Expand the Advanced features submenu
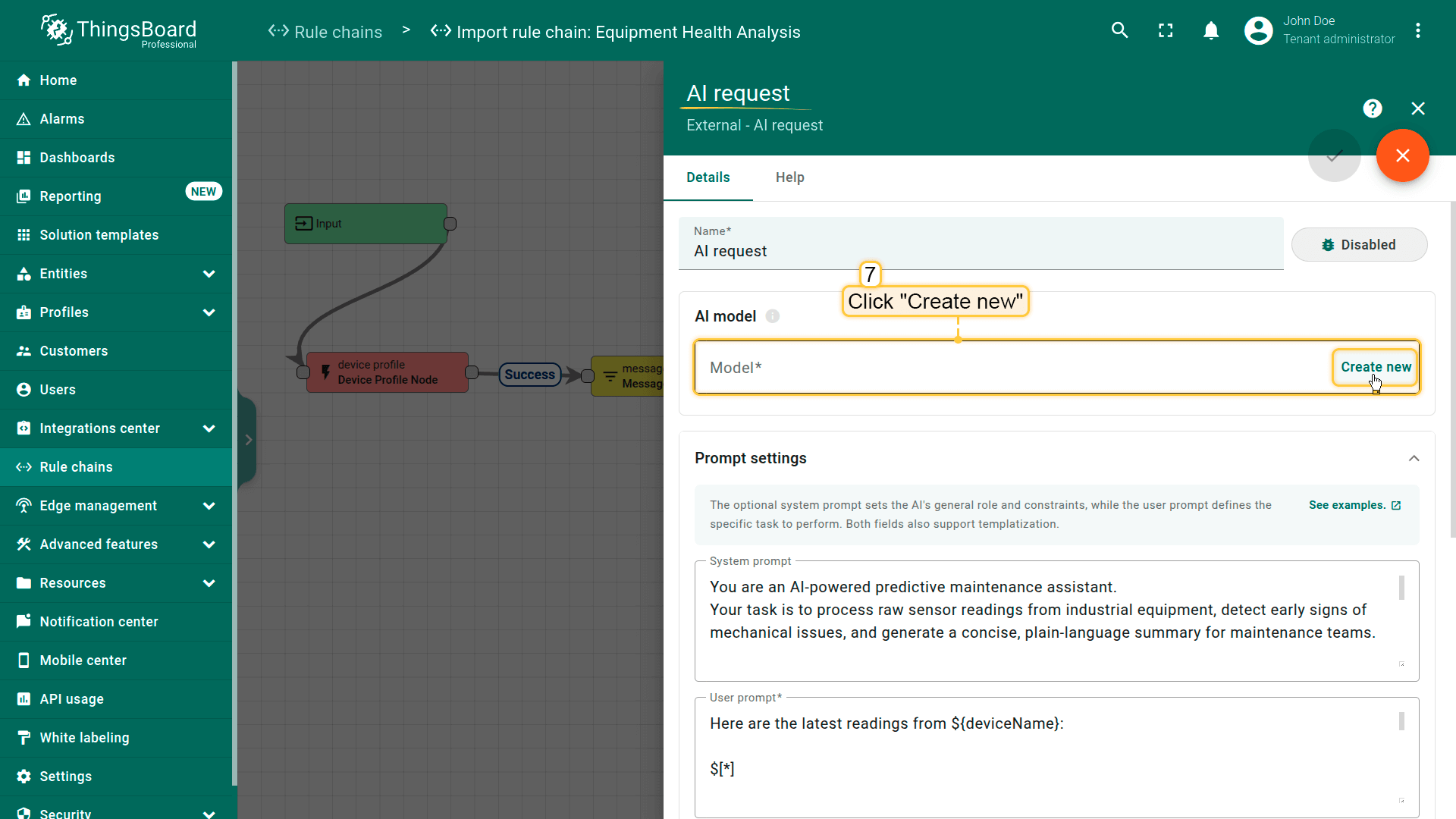 click(209, 544)
